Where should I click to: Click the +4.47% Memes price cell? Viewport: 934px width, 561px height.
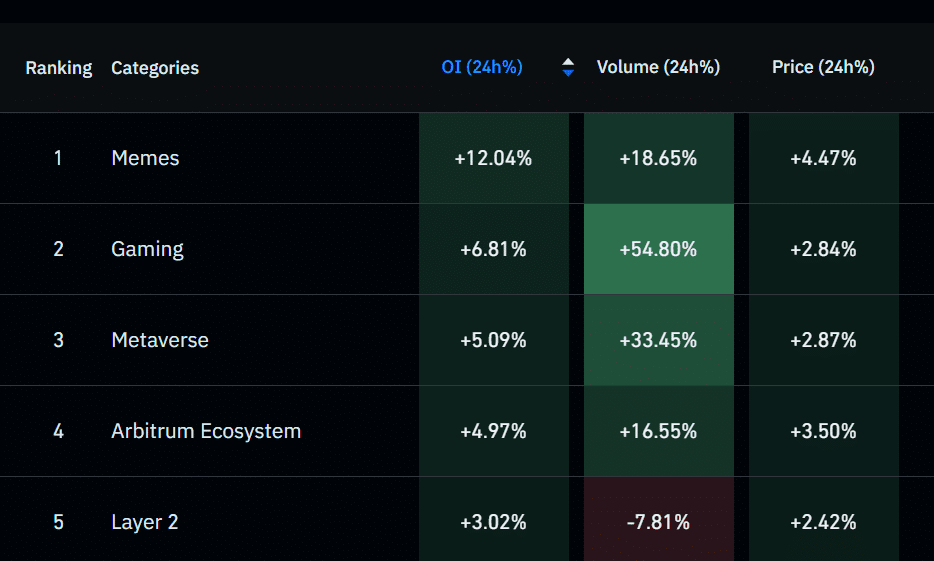(x=823, y=158)
